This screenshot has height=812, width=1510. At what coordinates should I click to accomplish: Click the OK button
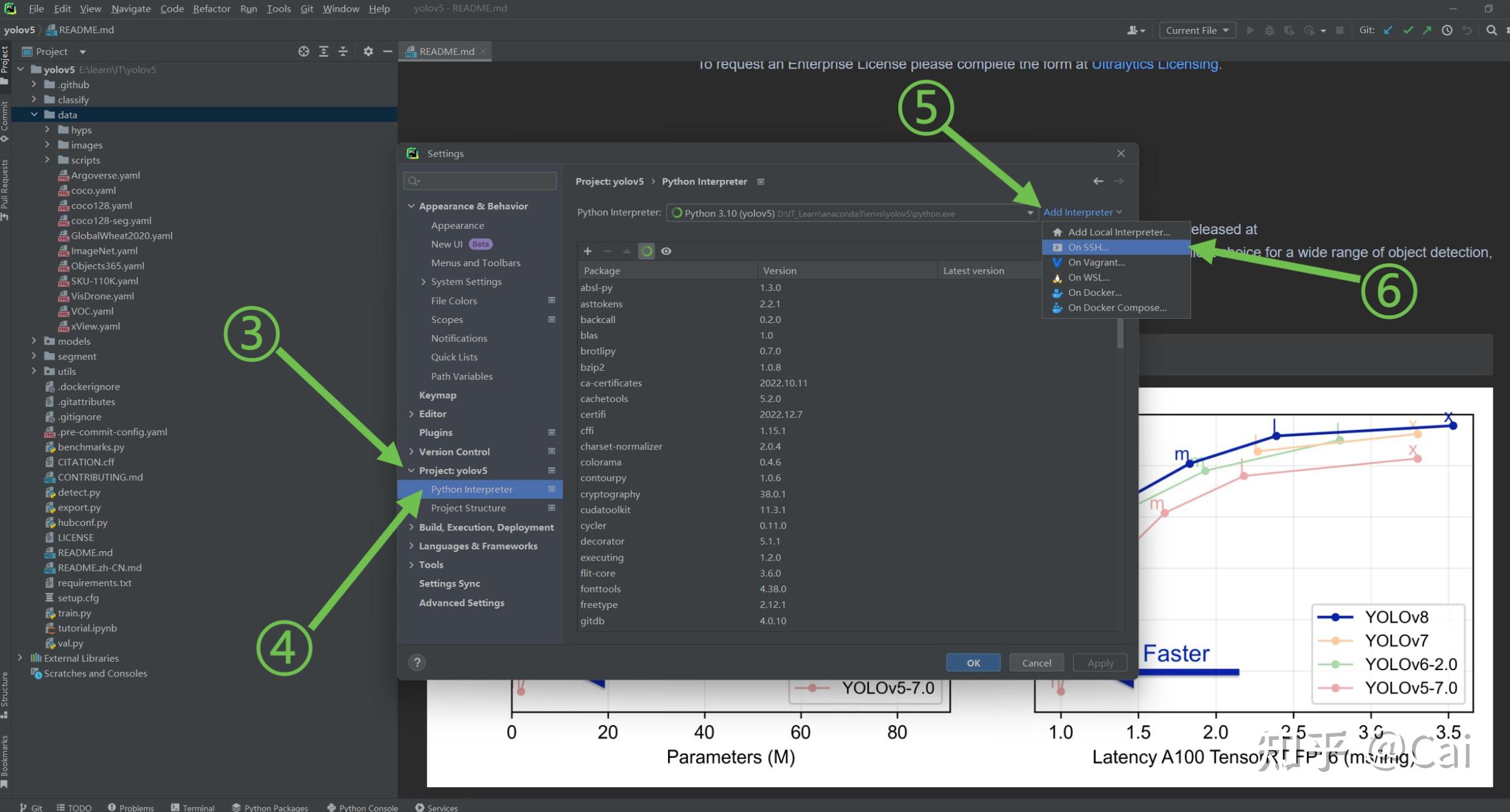click(973, 662)
